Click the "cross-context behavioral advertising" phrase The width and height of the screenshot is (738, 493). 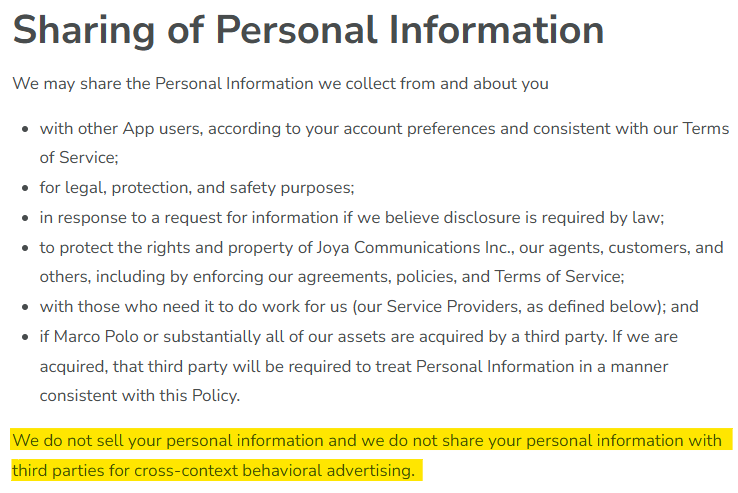(x=274, y=470)
